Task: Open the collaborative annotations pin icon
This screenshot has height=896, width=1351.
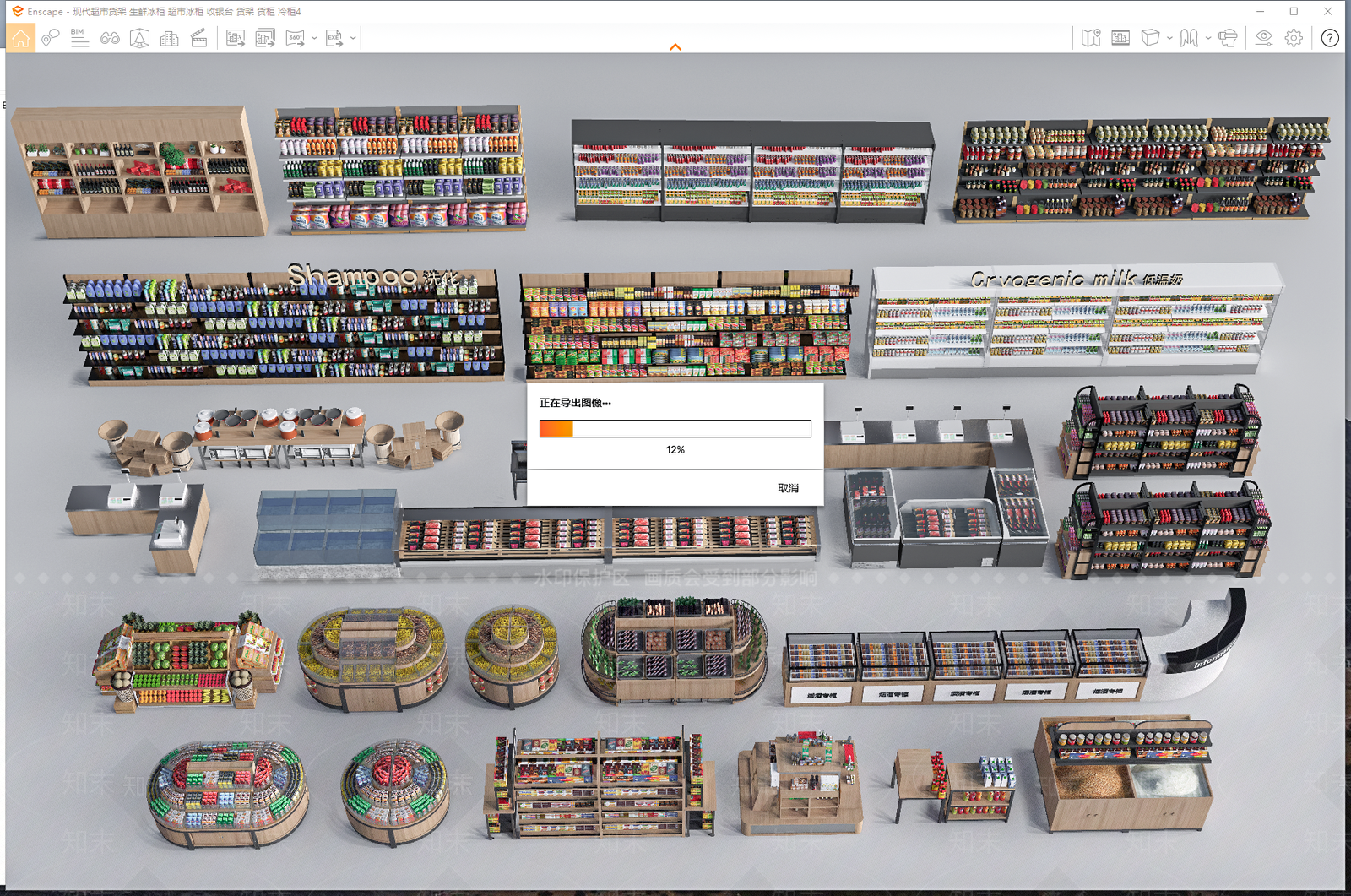Action: [x=50, y=38]
